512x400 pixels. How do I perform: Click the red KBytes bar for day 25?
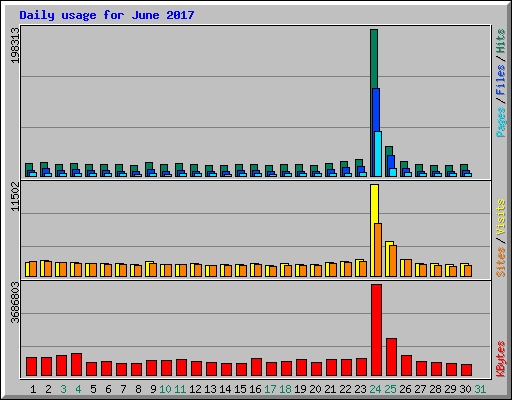(391, 357)
